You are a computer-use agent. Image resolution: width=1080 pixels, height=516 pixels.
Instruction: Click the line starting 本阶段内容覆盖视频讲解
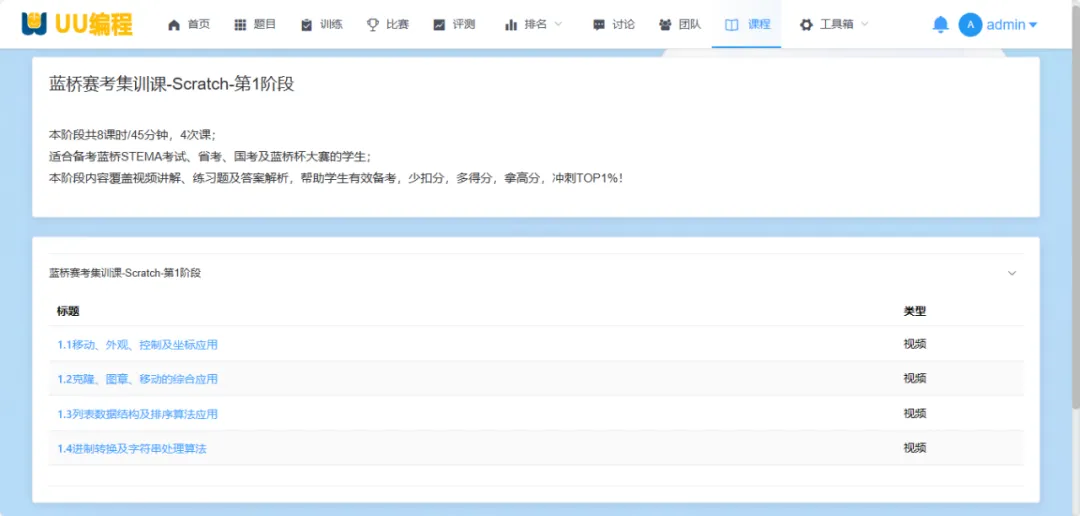(x=337, y=178)
